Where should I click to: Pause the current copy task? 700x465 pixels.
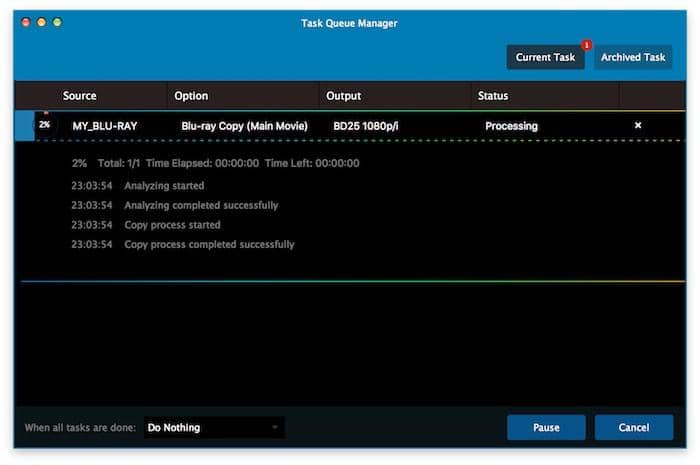point(546,428)
